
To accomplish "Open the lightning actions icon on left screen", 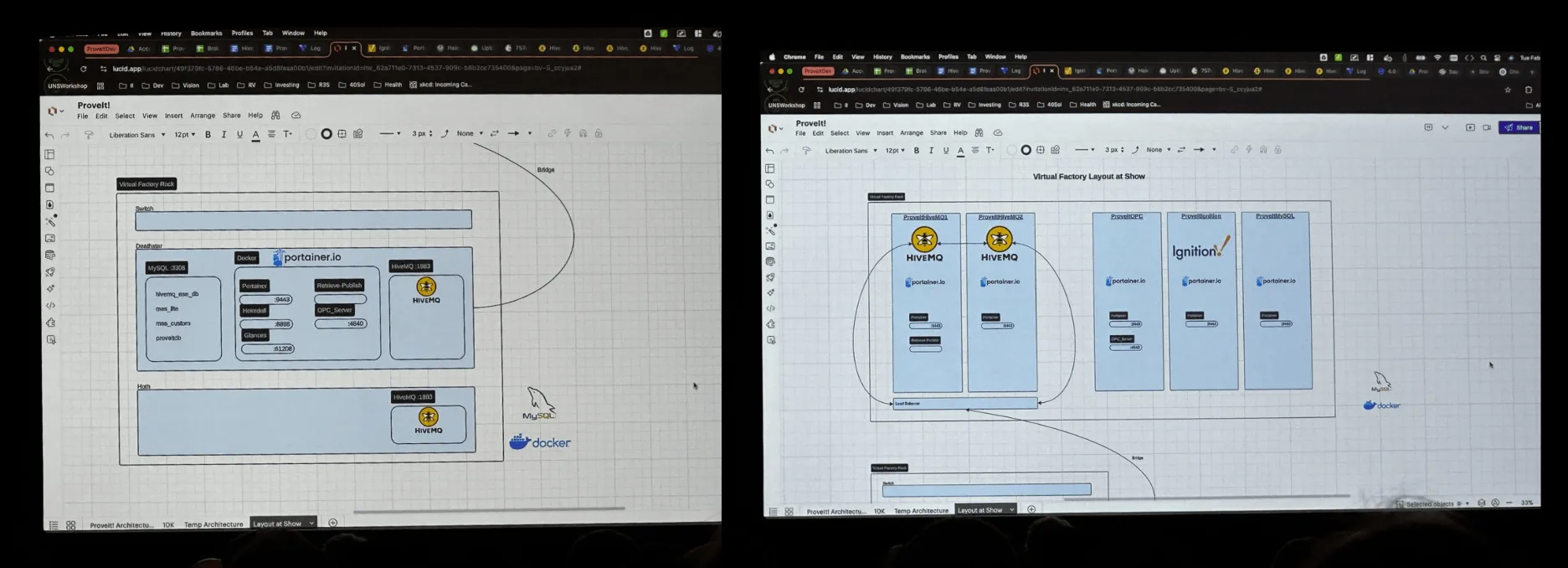I will point(568,133).
